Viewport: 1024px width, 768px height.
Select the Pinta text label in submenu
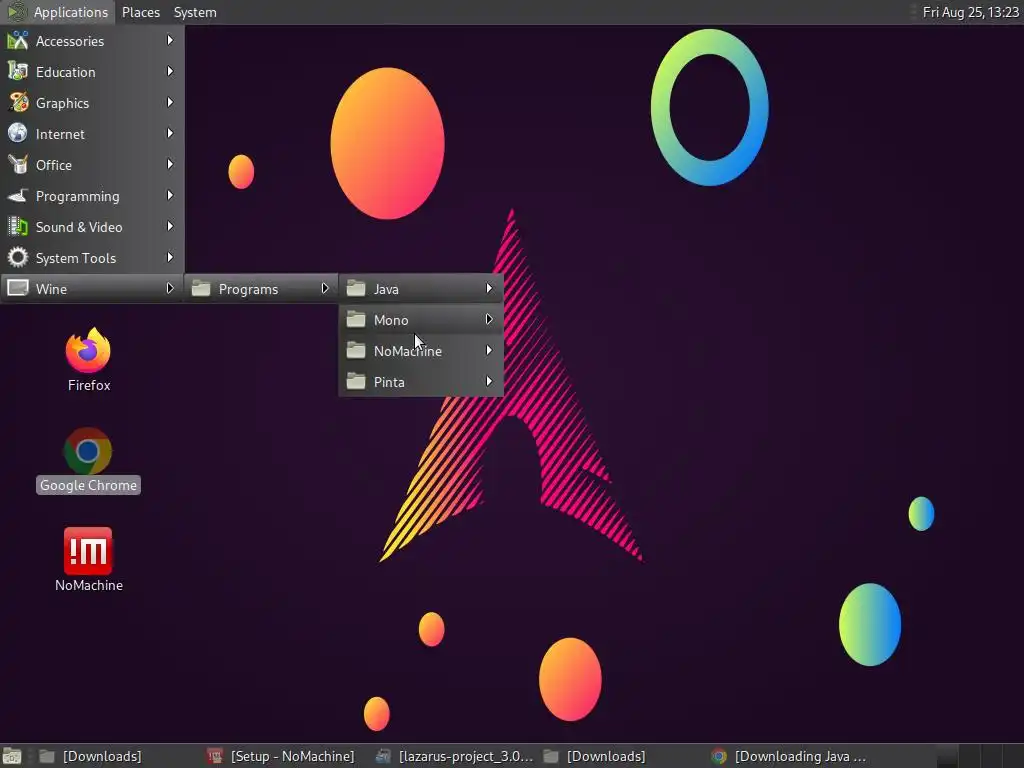tap(389, 382)
